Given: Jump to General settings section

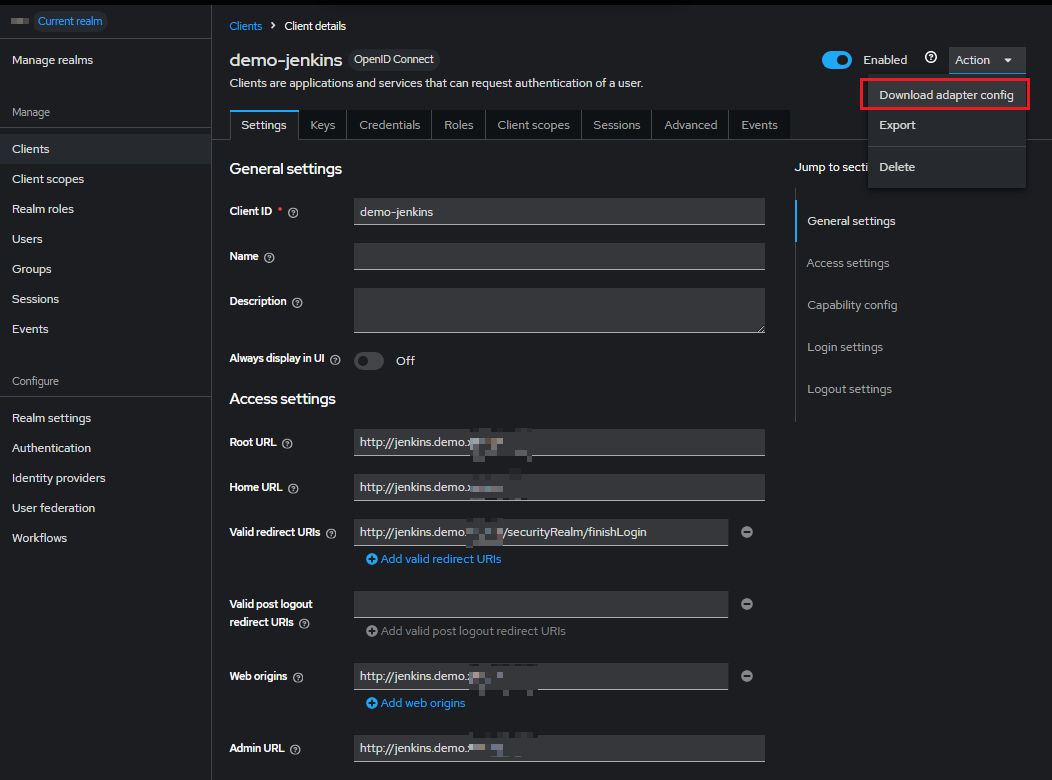Looking at the screenshot, I should [851, 221].
